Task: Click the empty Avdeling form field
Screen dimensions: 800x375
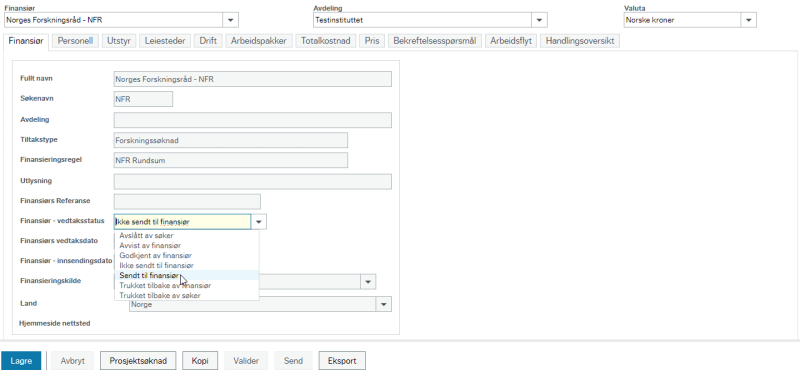Action: [x=253, y=120]
